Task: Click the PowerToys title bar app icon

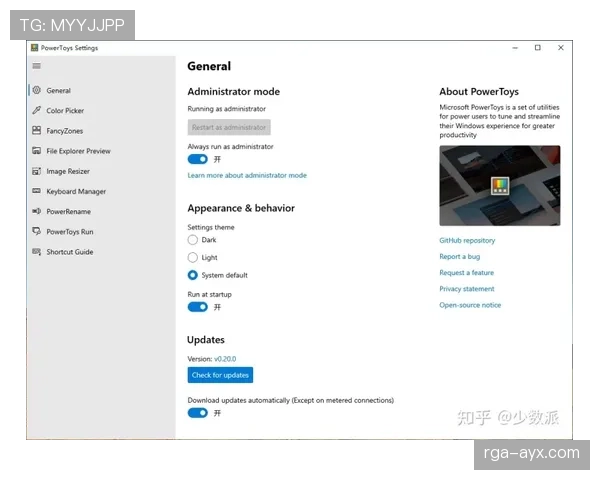Action: pyautogui.click(x=34, y=47)
